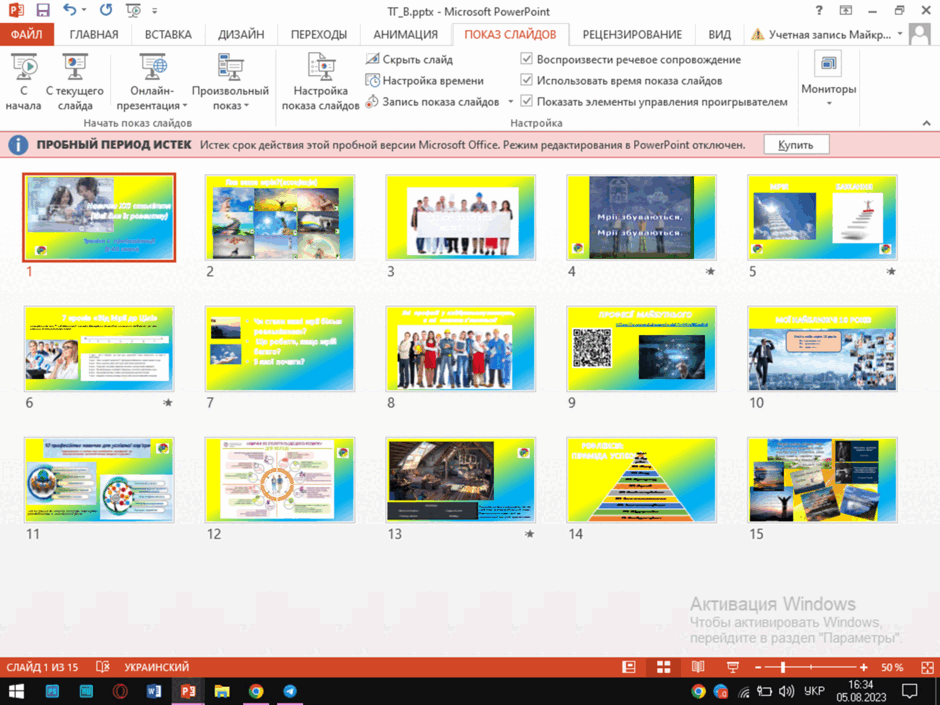This screenshot has height=705, width=940.
Task: Start slideshow from beginning (С начала)
Action: tap(23, 82)
